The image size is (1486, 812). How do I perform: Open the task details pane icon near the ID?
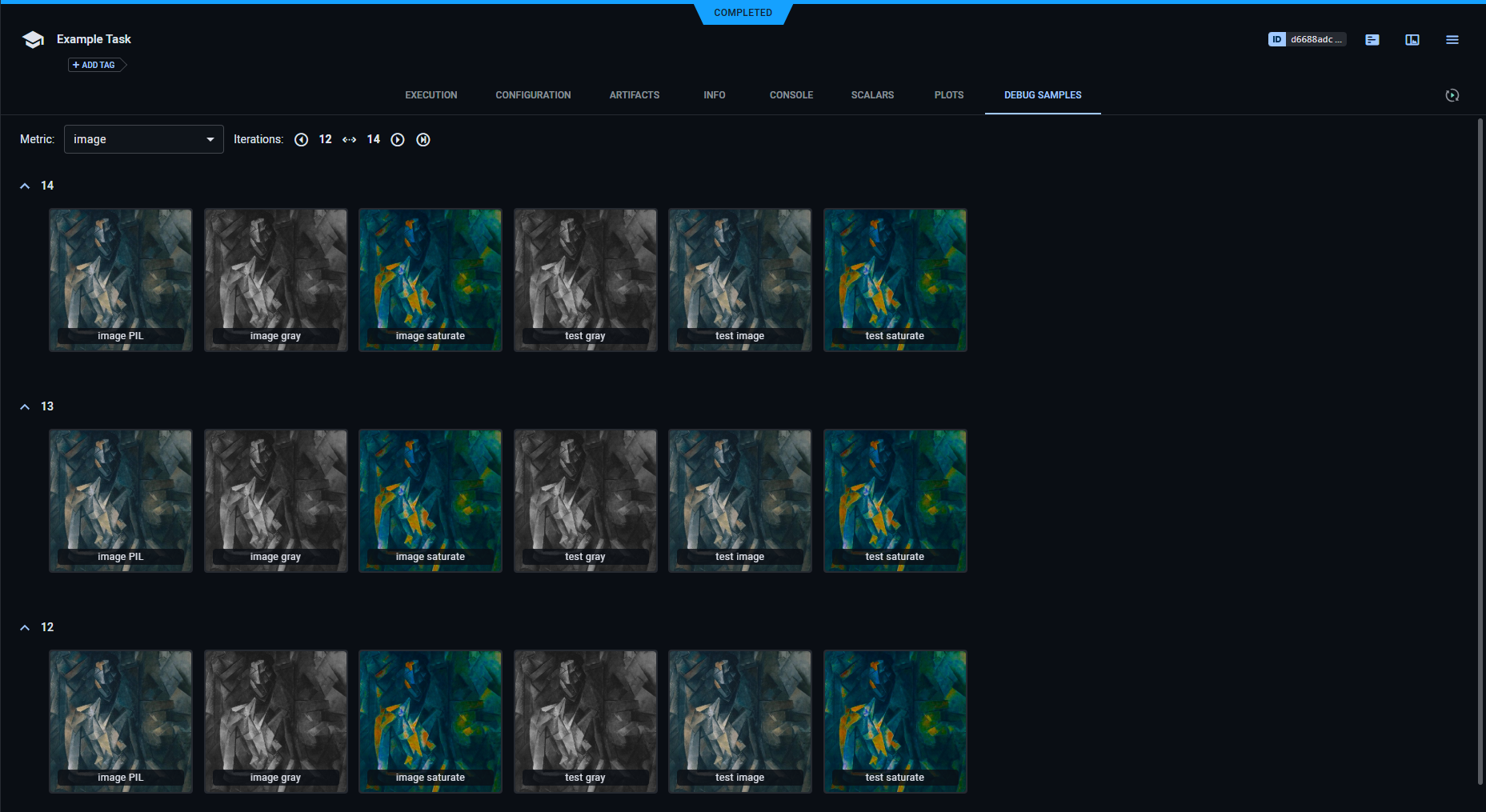tap(1372, 39)
